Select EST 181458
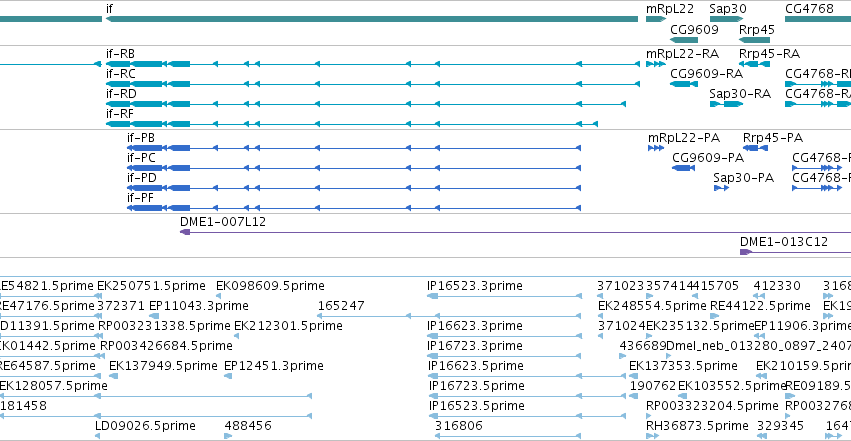 (x=23, y=406)
